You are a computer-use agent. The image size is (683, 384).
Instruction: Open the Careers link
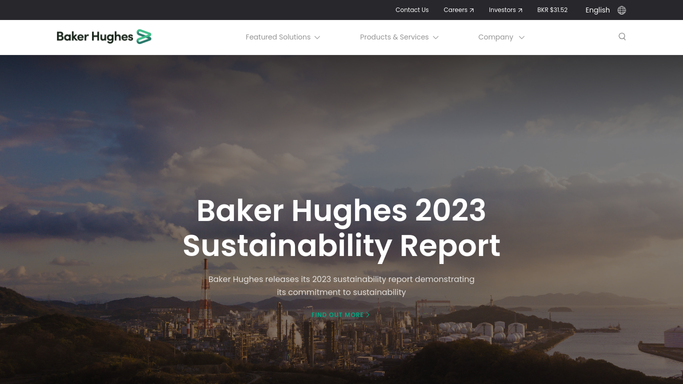tap(455, 10)
